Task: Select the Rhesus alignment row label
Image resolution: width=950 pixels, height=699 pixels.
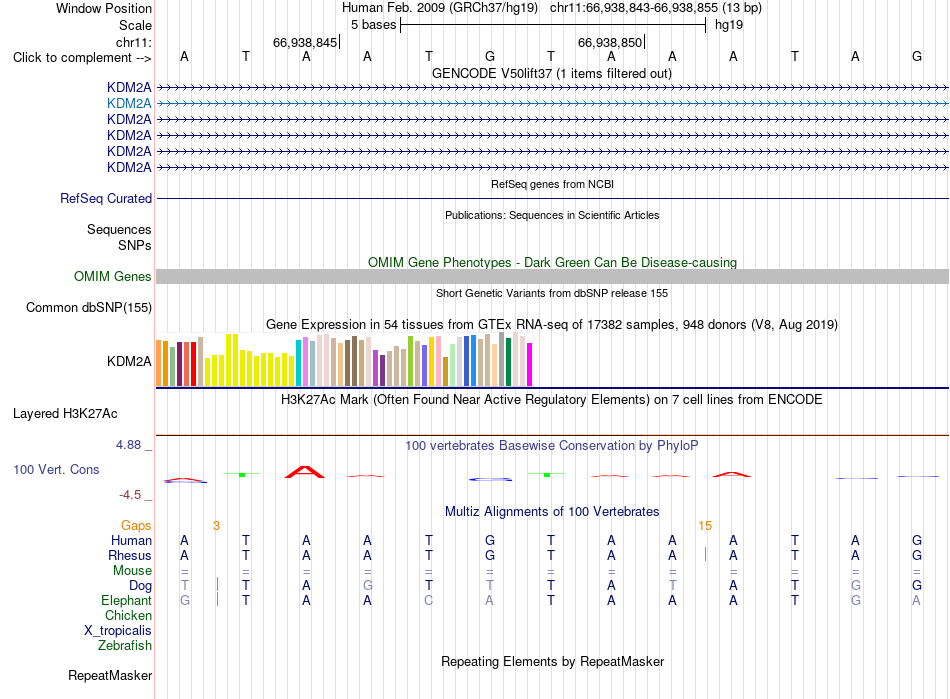Action: (x=130, y=555)
